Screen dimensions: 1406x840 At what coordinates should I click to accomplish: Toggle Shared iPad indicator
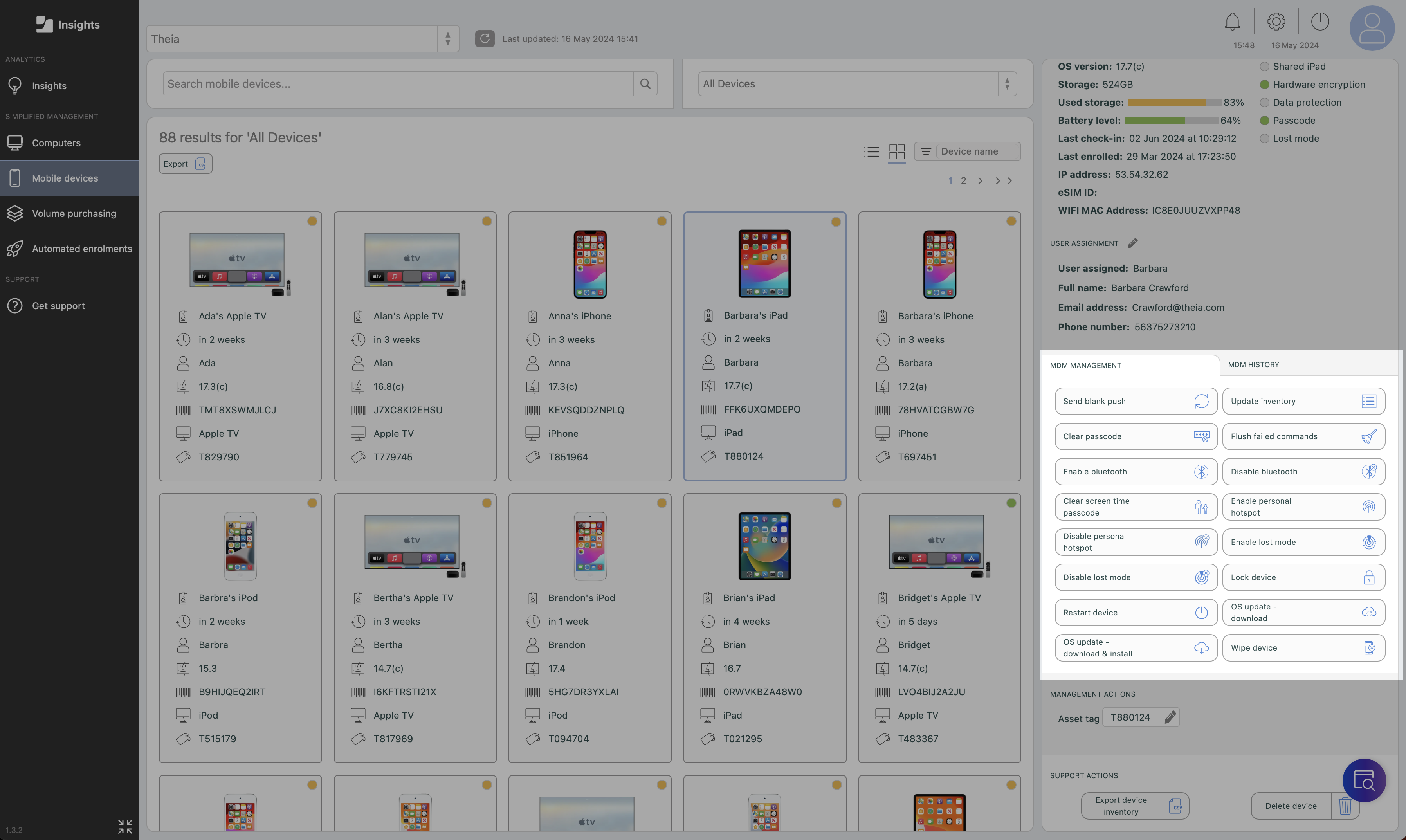pyautogui.click(x=1264, y=67)
